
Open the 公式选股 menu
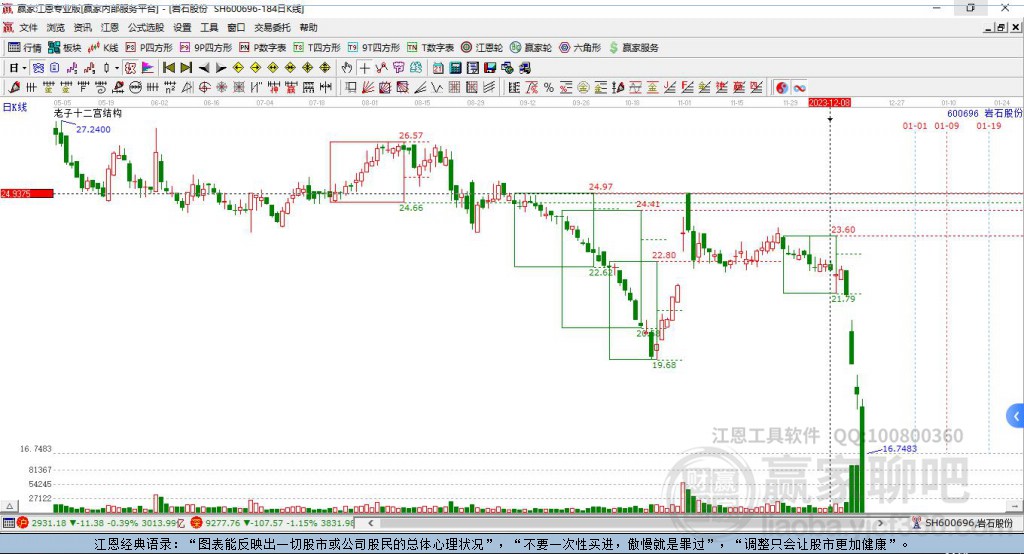click(x=146, y=27)
